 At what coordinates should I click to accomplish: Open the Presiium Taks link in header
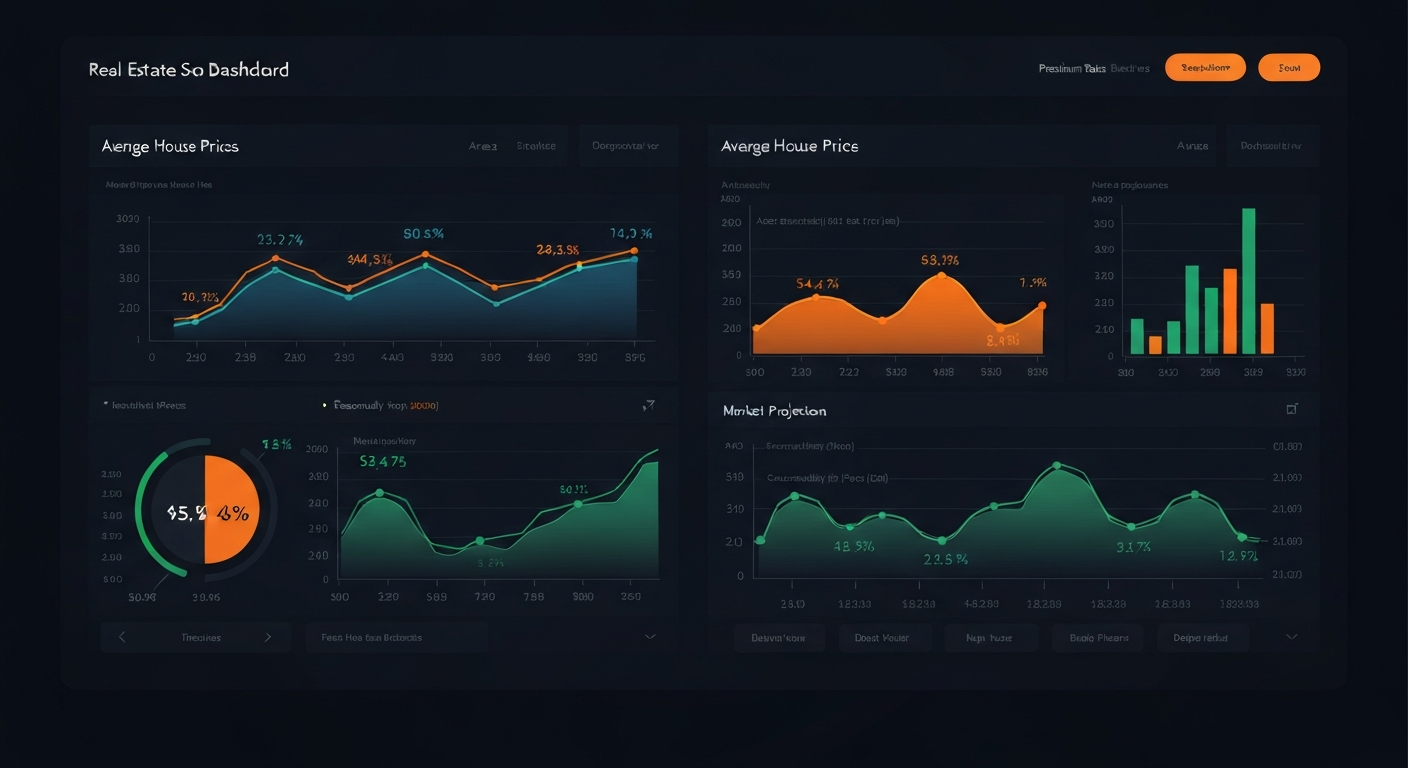point(1072,69)
